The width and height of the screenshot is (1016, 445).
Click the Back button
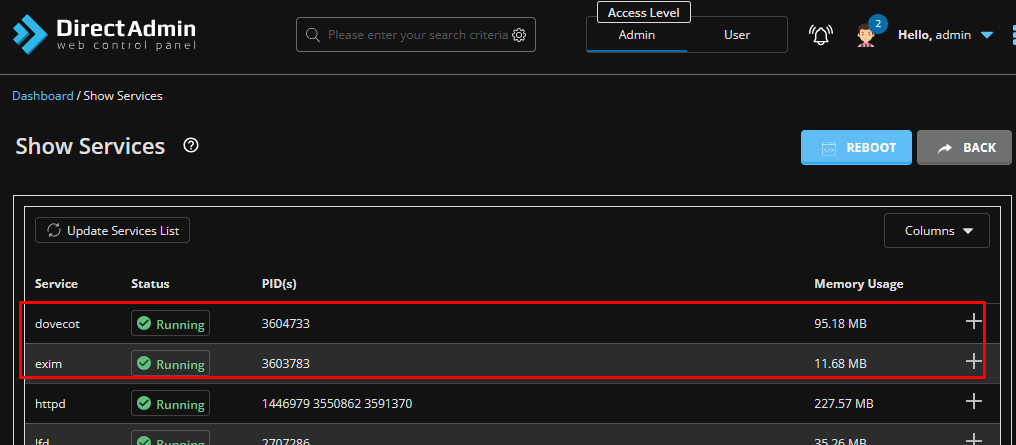coord(966,148)
